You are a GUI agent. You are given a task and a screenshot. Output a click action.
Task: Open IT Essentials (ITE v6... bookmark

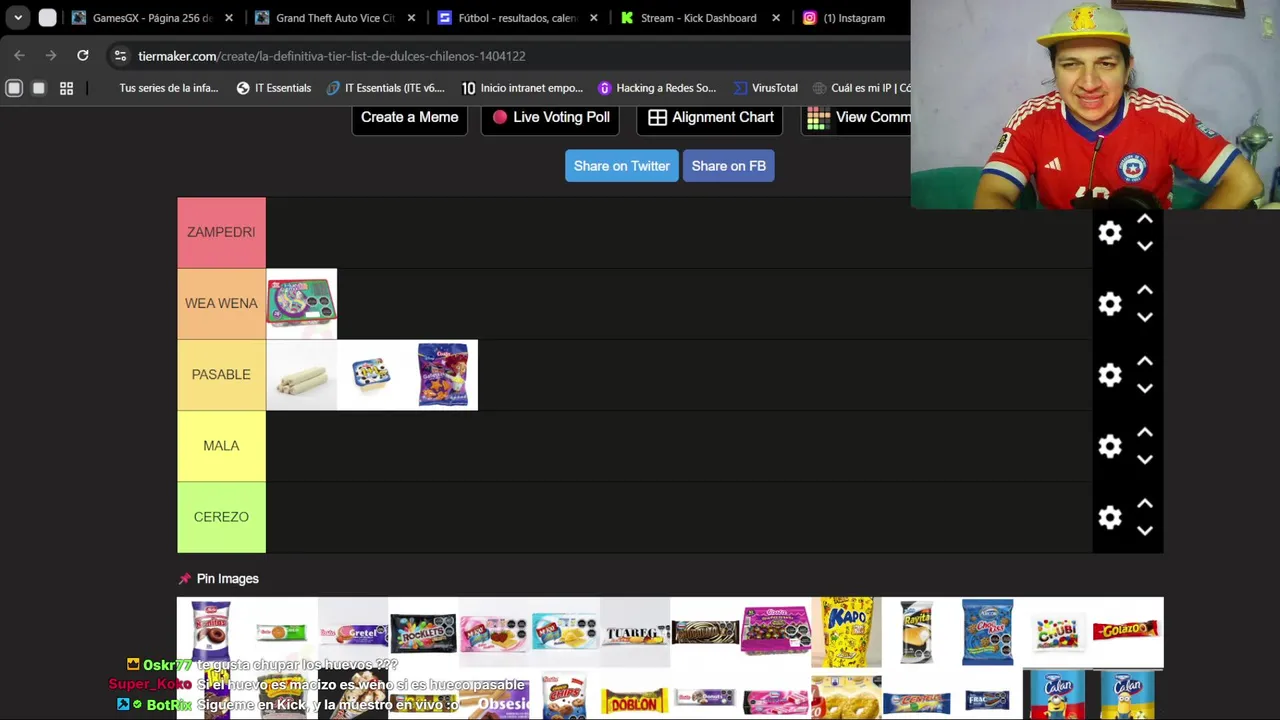(x=386, y=88)
